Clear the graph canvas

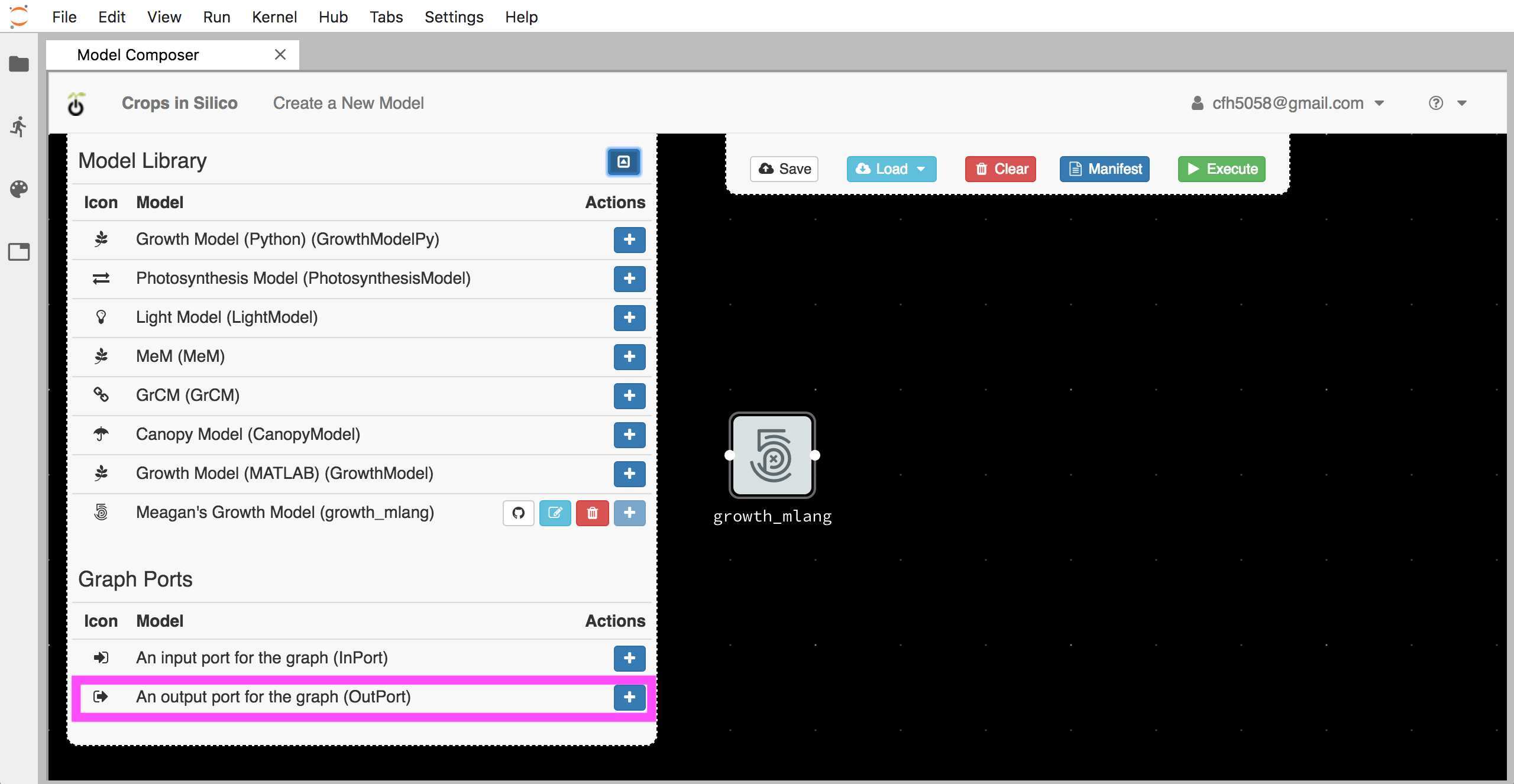click(x=1001, y=169)
